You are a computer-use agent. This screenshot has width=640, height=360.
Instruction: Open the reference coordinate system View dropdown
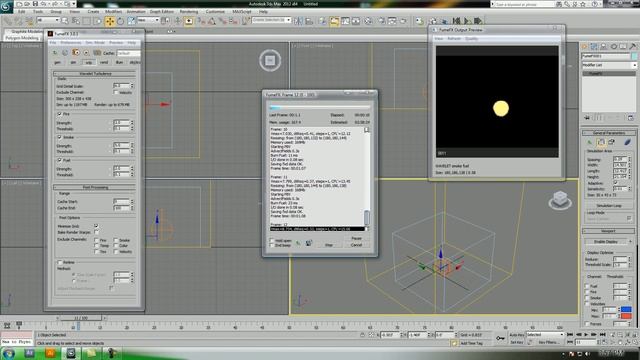tap(149, 20)
